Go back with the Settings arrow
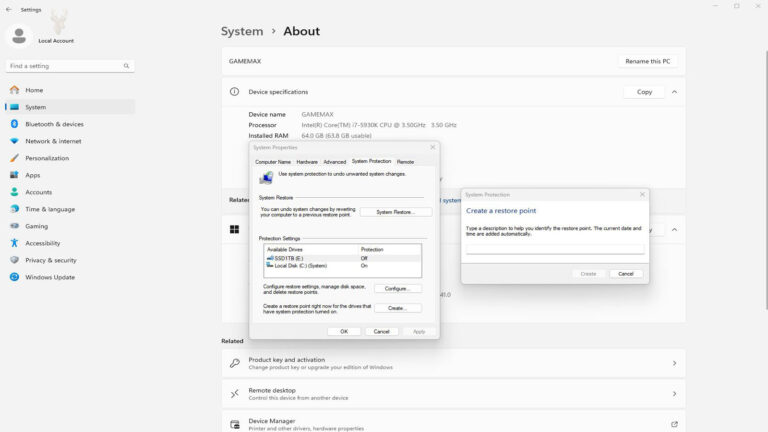 pos(8,9)
